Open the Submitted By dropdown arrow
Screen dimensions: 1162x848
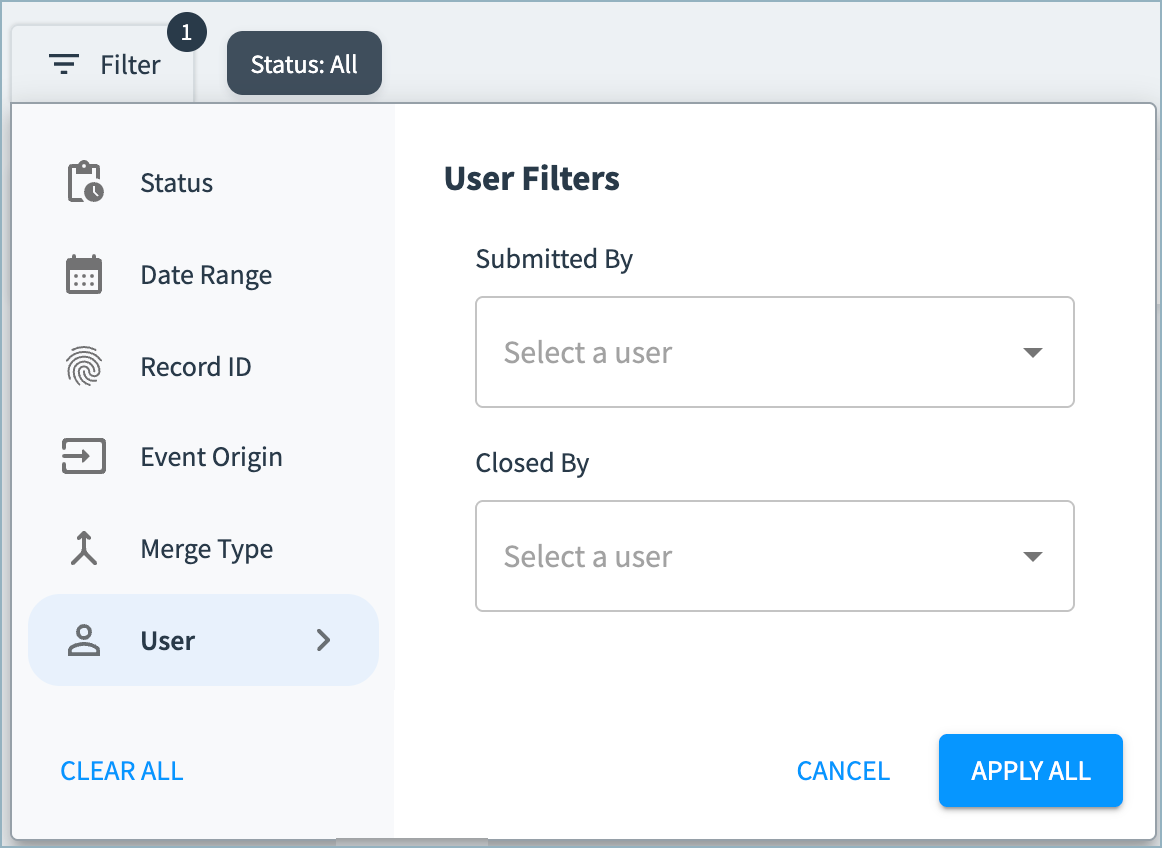[x=1033, y=353]
